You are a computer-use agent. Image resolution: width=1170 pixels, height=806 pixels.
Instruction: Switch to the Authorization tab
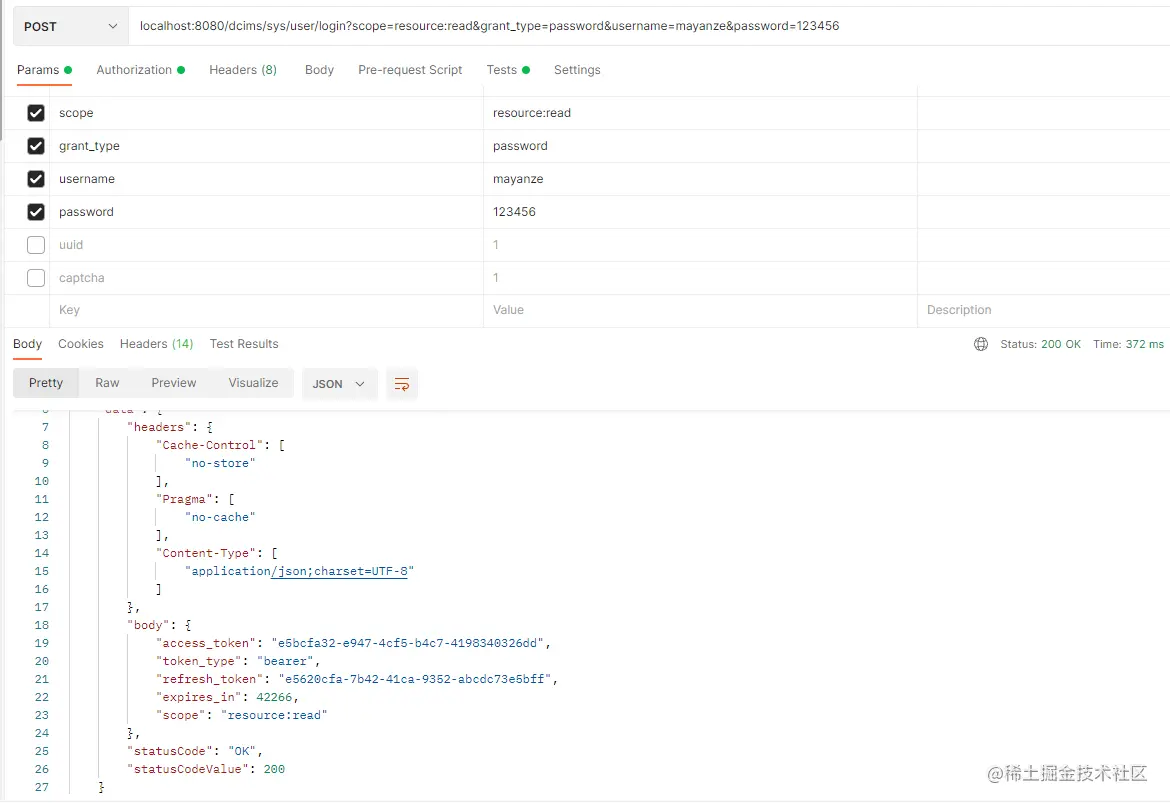[134, 70]
